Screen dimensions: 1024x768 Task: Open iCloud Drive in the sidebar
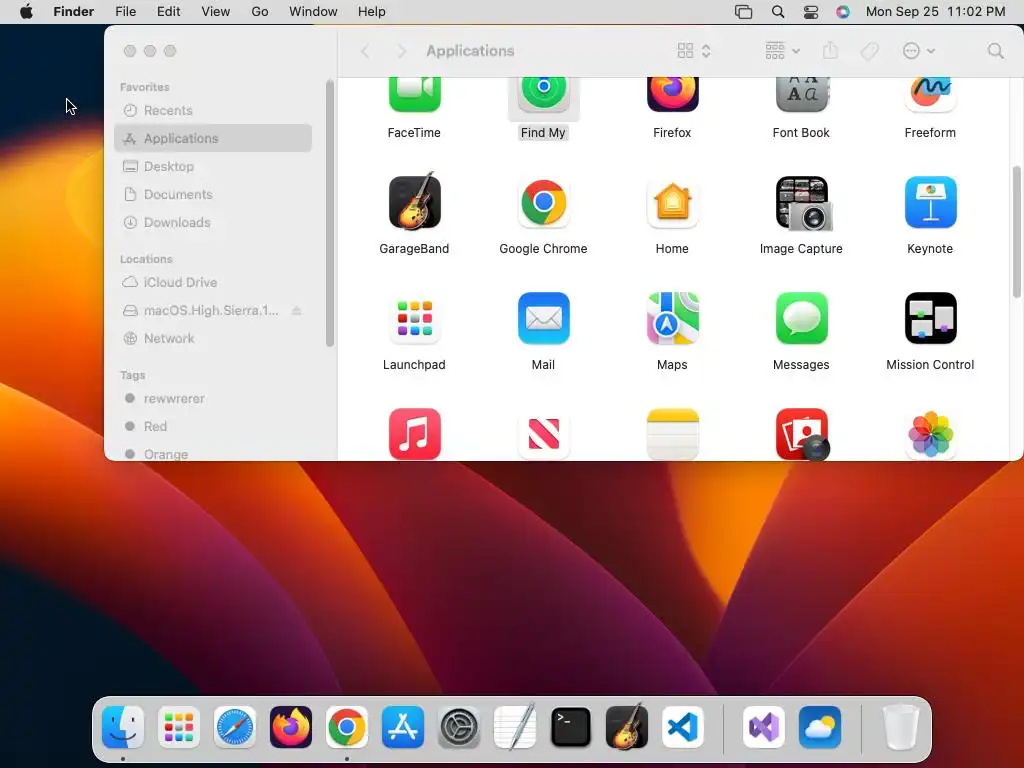(x=213, y=283)
